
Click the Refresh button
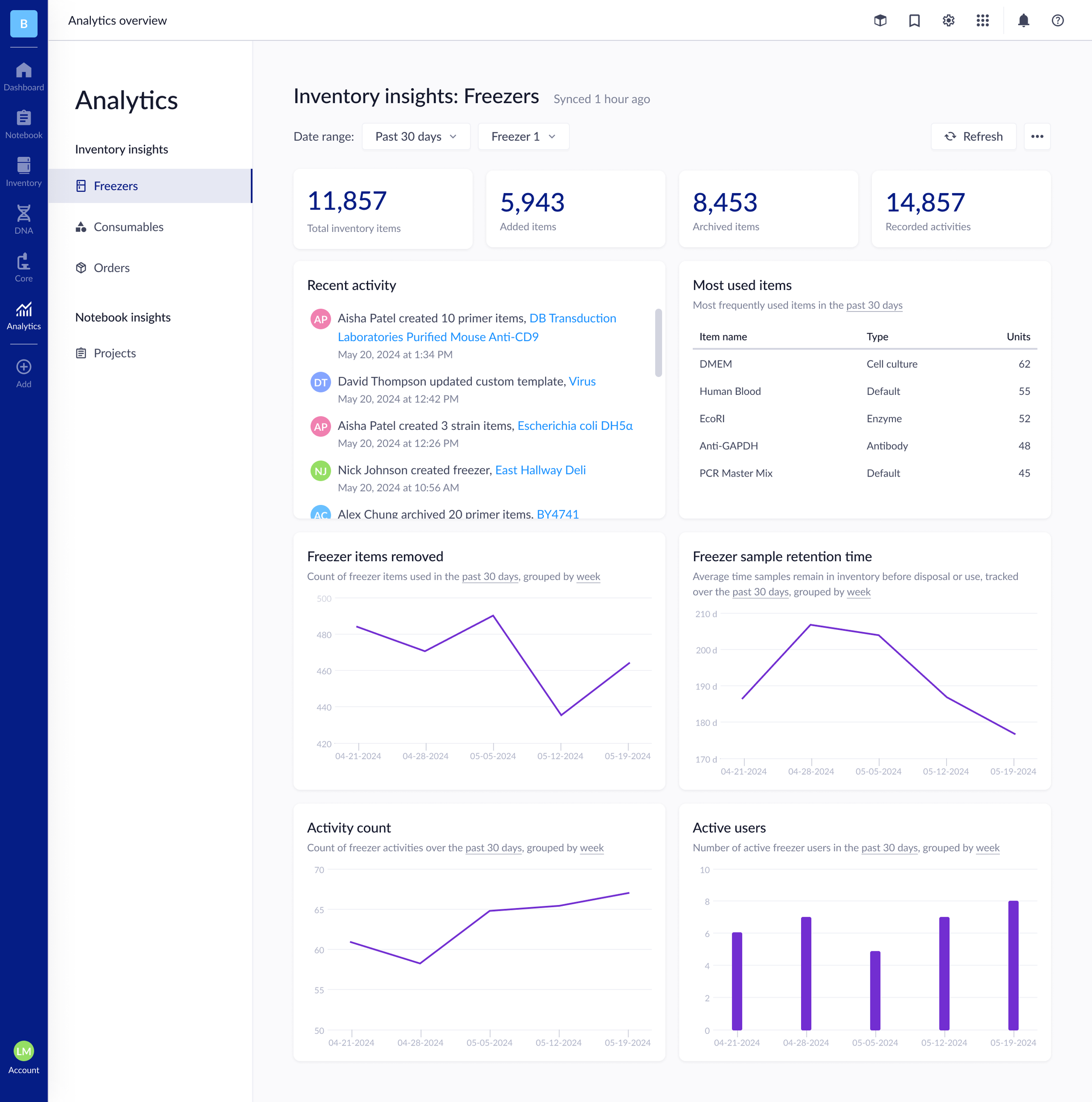click(x=973, y=136)
